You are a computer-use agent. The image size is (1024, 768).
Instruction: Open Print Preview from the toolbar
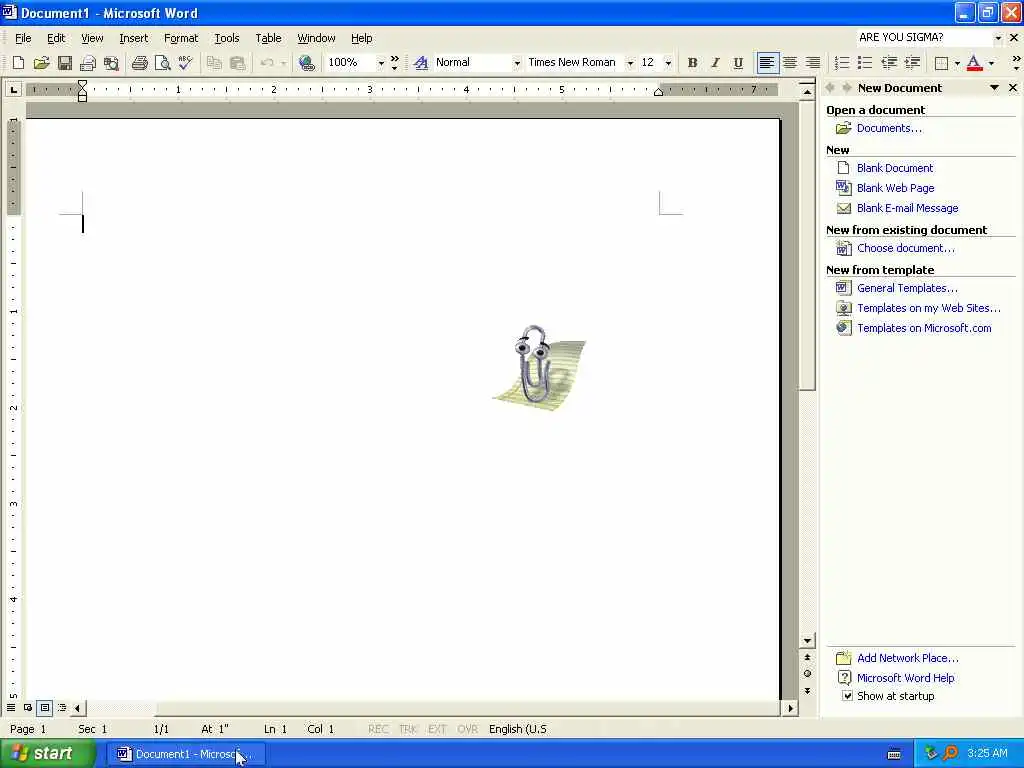tap(162, 63)
